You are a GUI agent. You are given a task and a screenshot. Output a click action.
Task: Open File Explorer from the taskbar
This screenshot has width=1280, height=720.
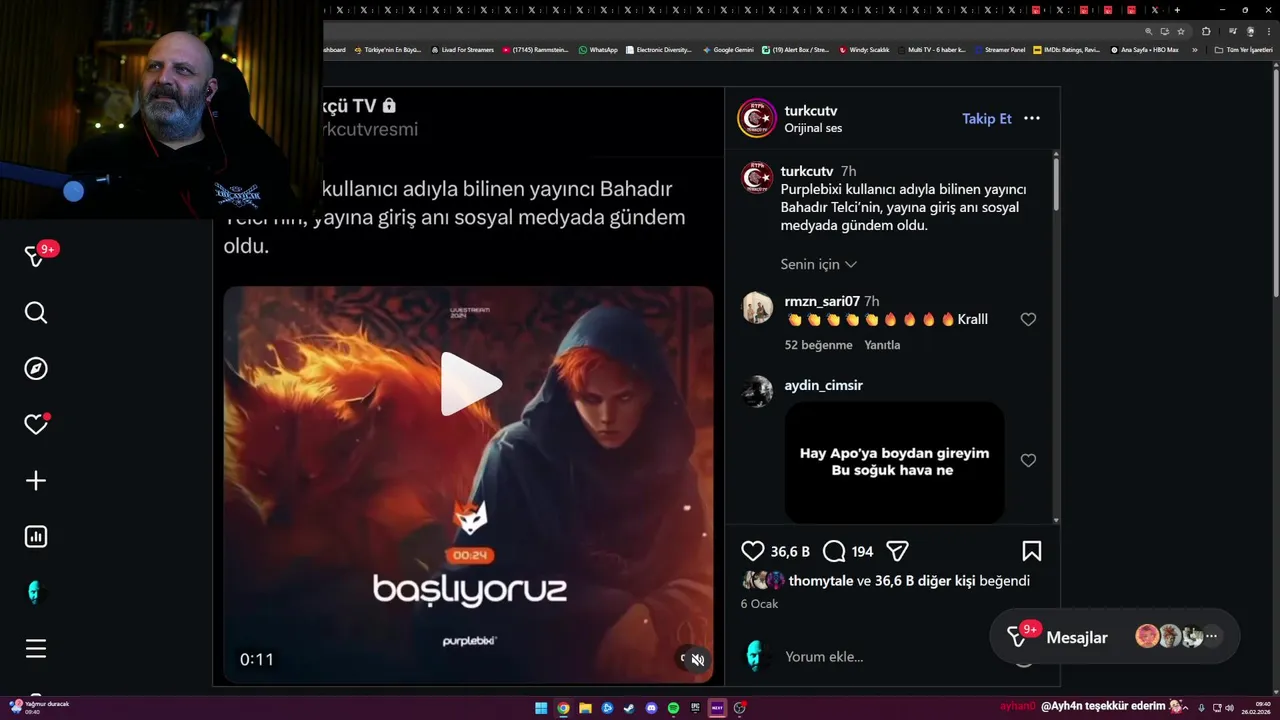click(x=585, y=708)
